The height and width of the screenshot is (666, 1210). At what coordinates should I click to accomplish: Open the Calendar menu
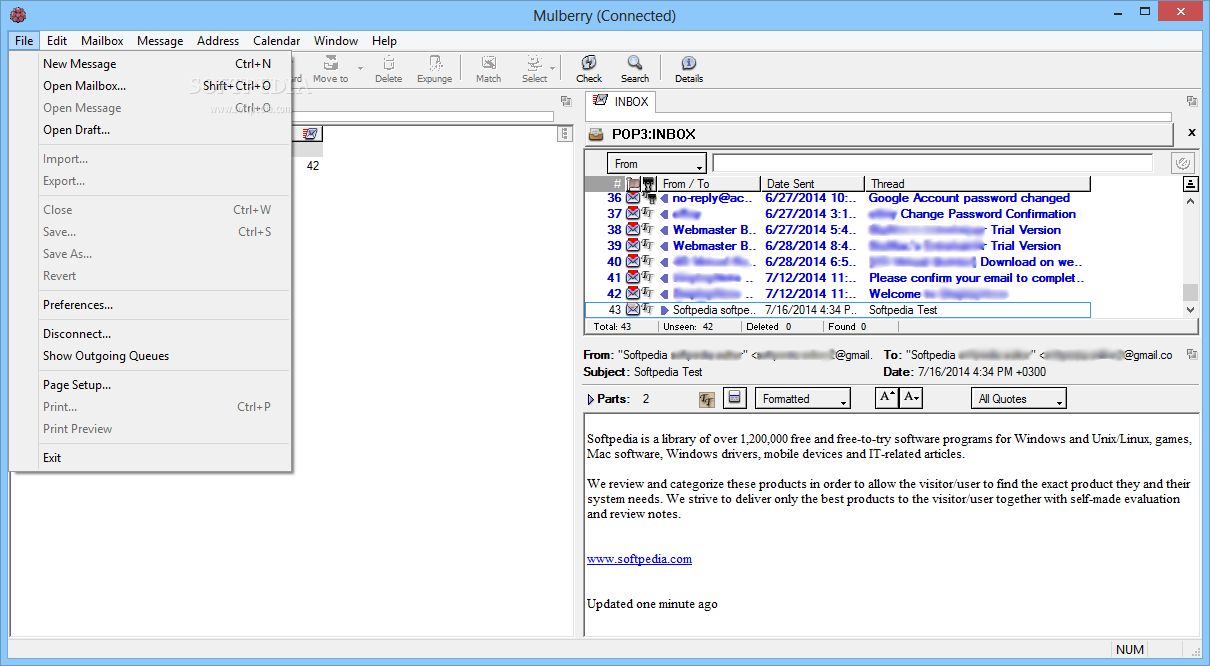coord(276,41)
